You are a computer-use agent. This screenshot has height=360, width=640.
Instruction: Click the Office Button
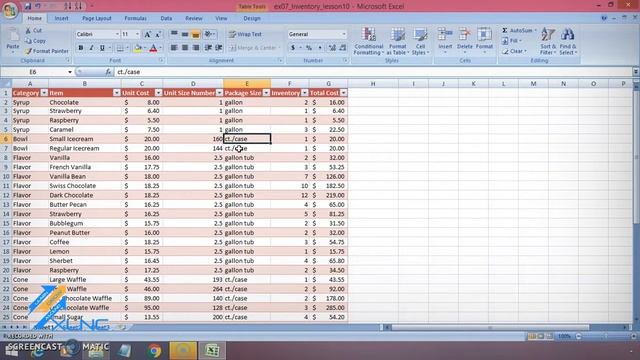point(10,10)
